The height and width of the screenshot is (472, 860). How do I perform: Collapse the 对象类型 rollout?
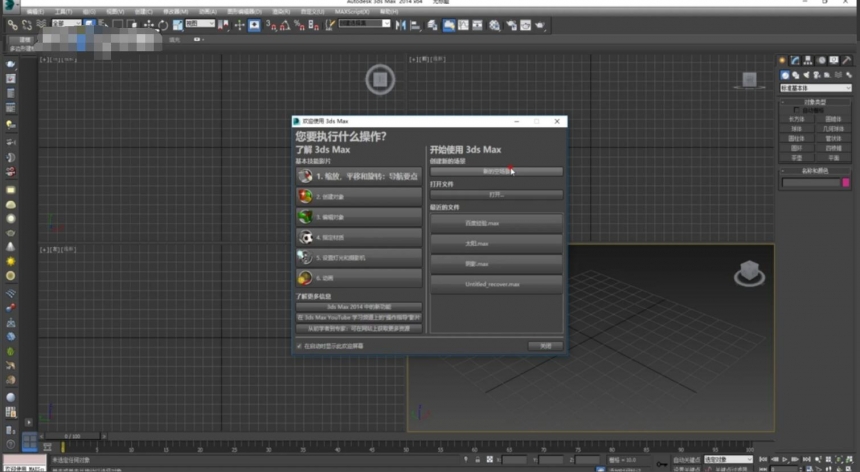[815, 102]
